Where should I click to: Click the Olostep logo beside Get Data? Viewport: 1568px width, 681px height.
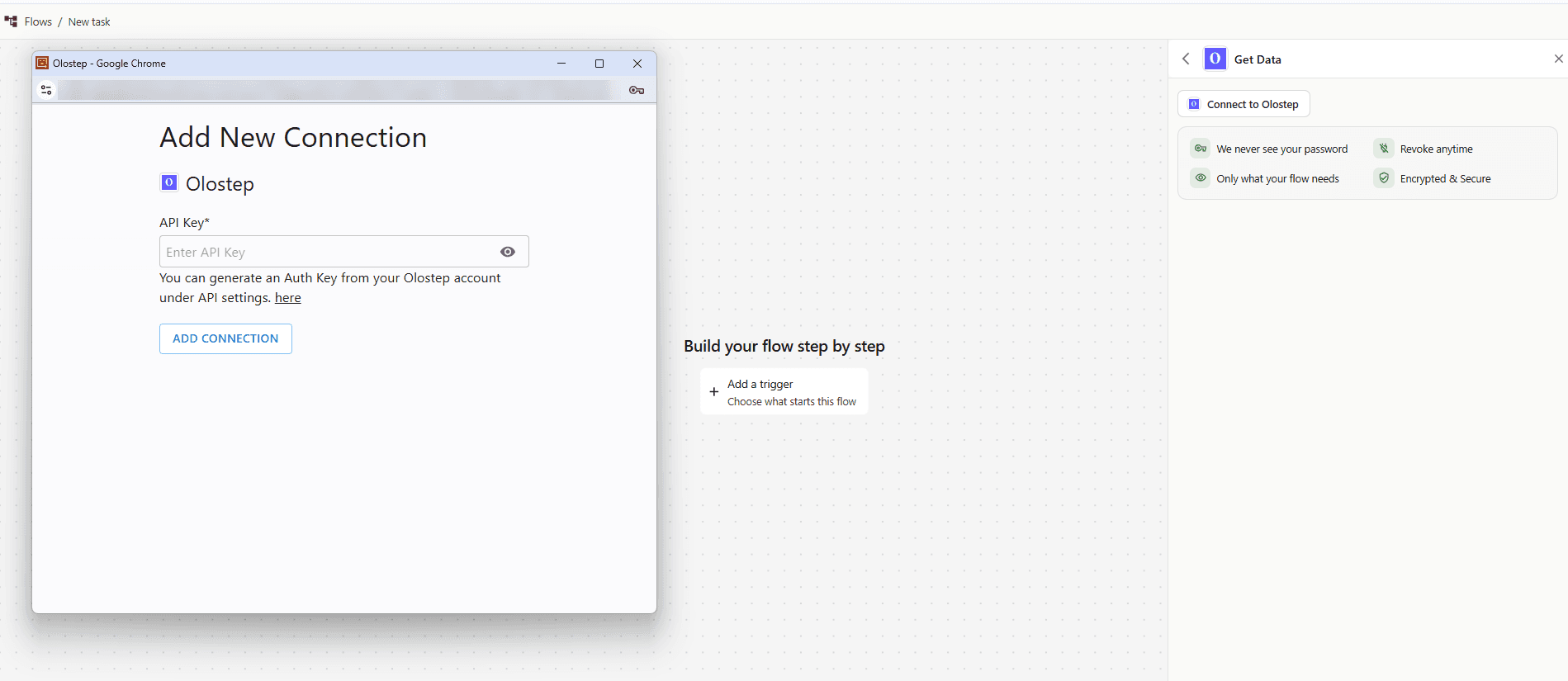point(1215,59)
